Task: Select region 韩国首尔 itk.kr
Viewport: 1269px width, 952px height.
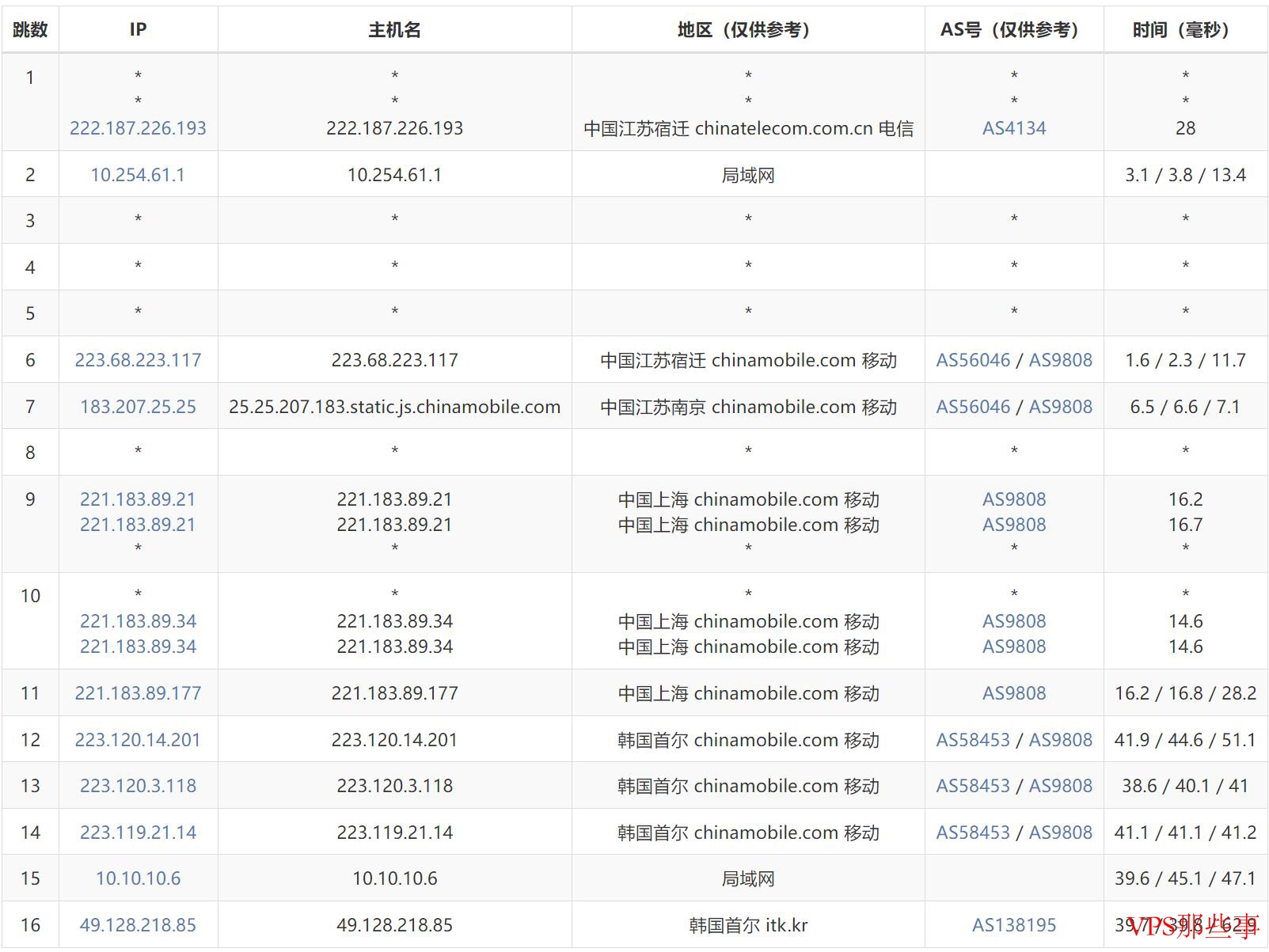Action: [748, 925]
